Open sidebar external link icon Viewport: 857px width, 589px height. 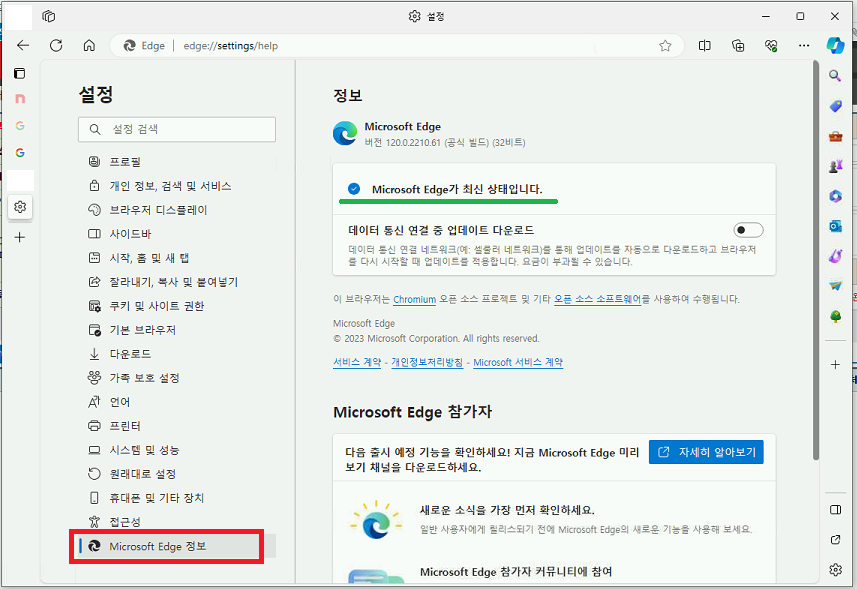click(x=835, y=540)
